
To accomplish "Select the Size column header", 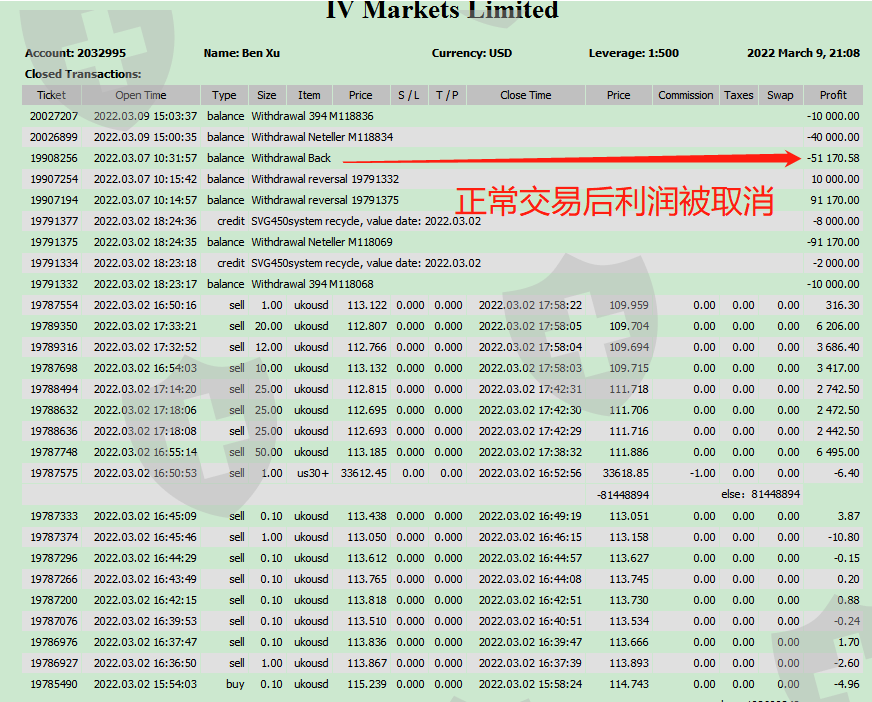I will 266,95.
